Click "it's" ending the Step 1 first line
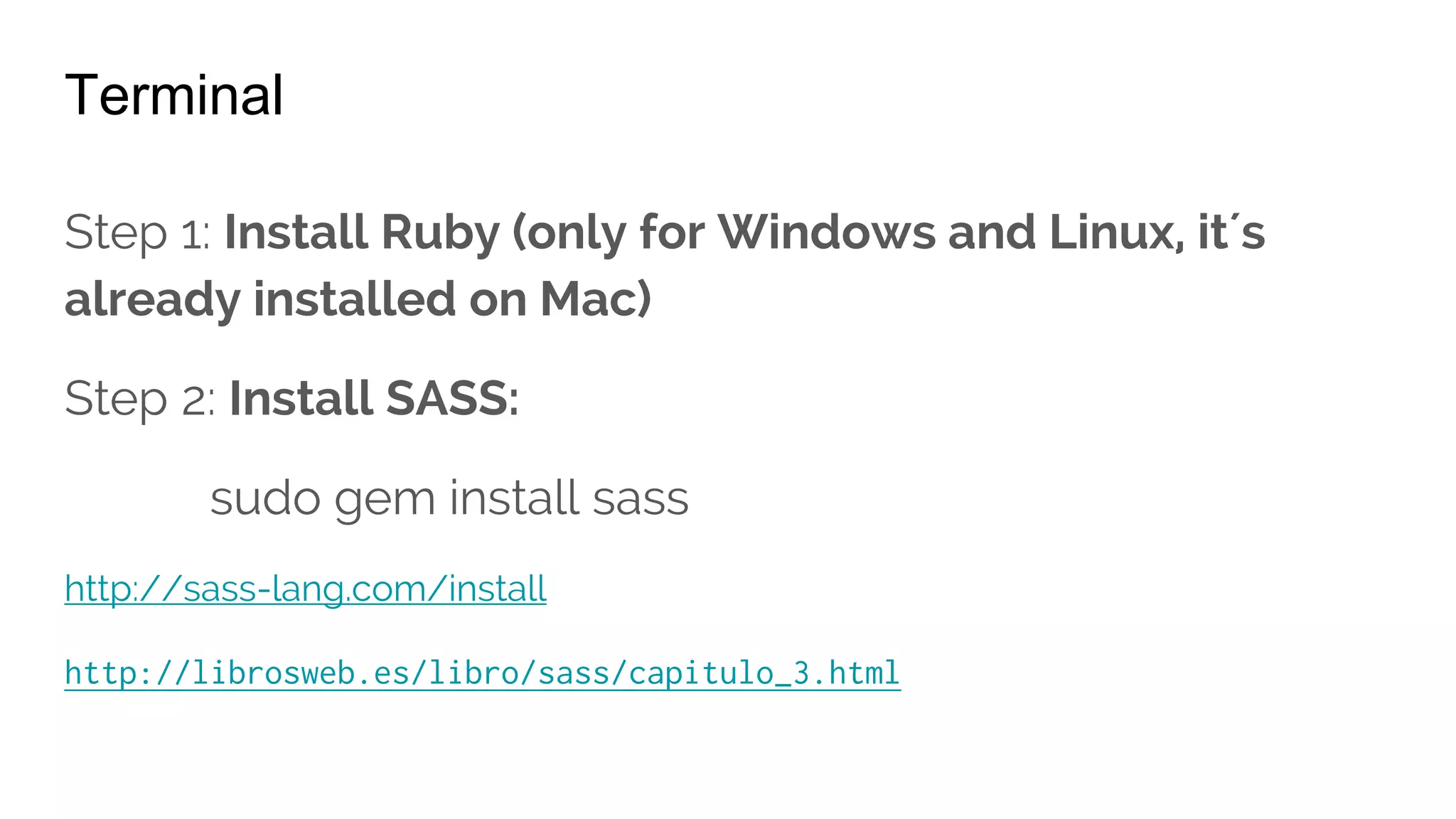This screenshot has height=819, width=1456. [1231, 233]
